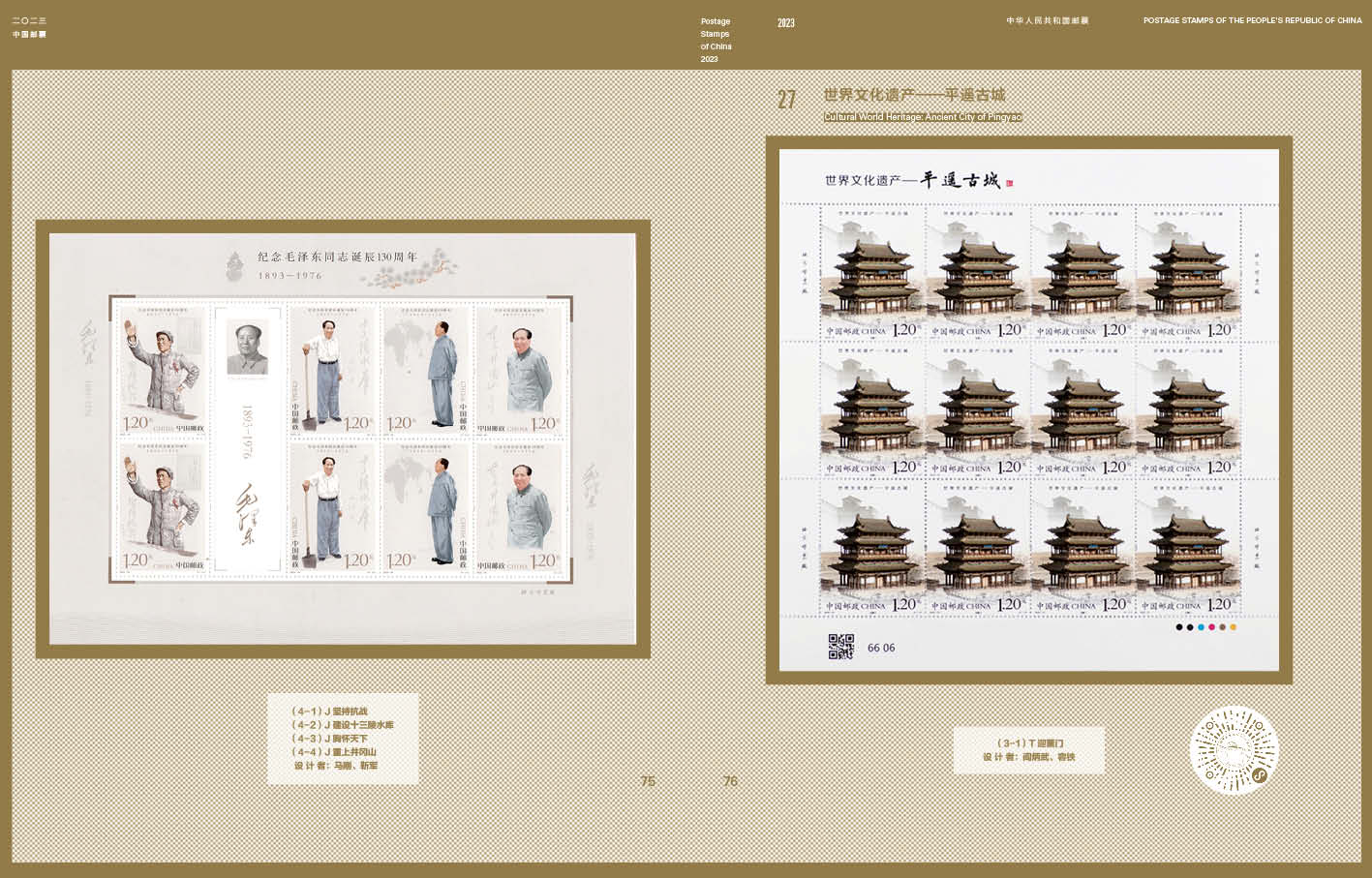The width and height of the screenshot is (1372, 878).
Task: Click the top-left pagoda stamp in the Pingyao sheet
Action: pyautogui.click(x=871, y=273)
